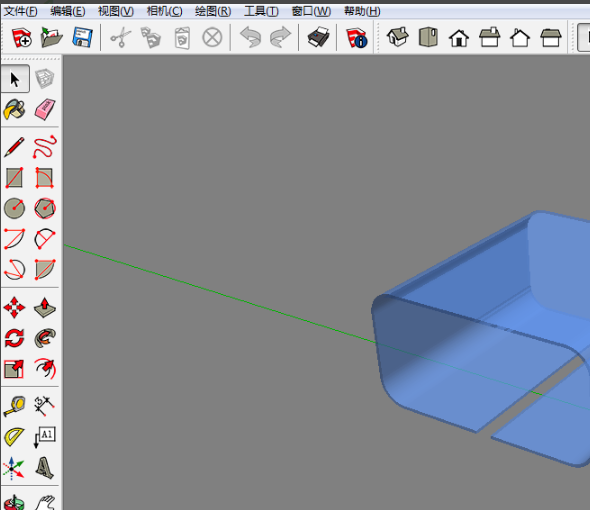Screen dimensions: 590x510
Task: Select the Offset tool
Action: [x=45, y=368]
